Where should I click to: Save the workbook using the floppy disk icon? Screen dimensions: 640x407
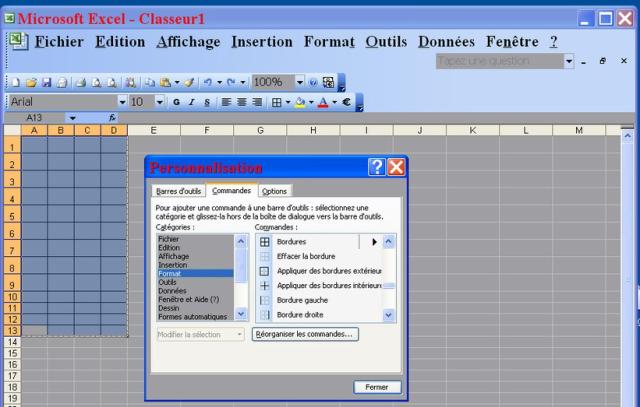[x=47, y=82]
